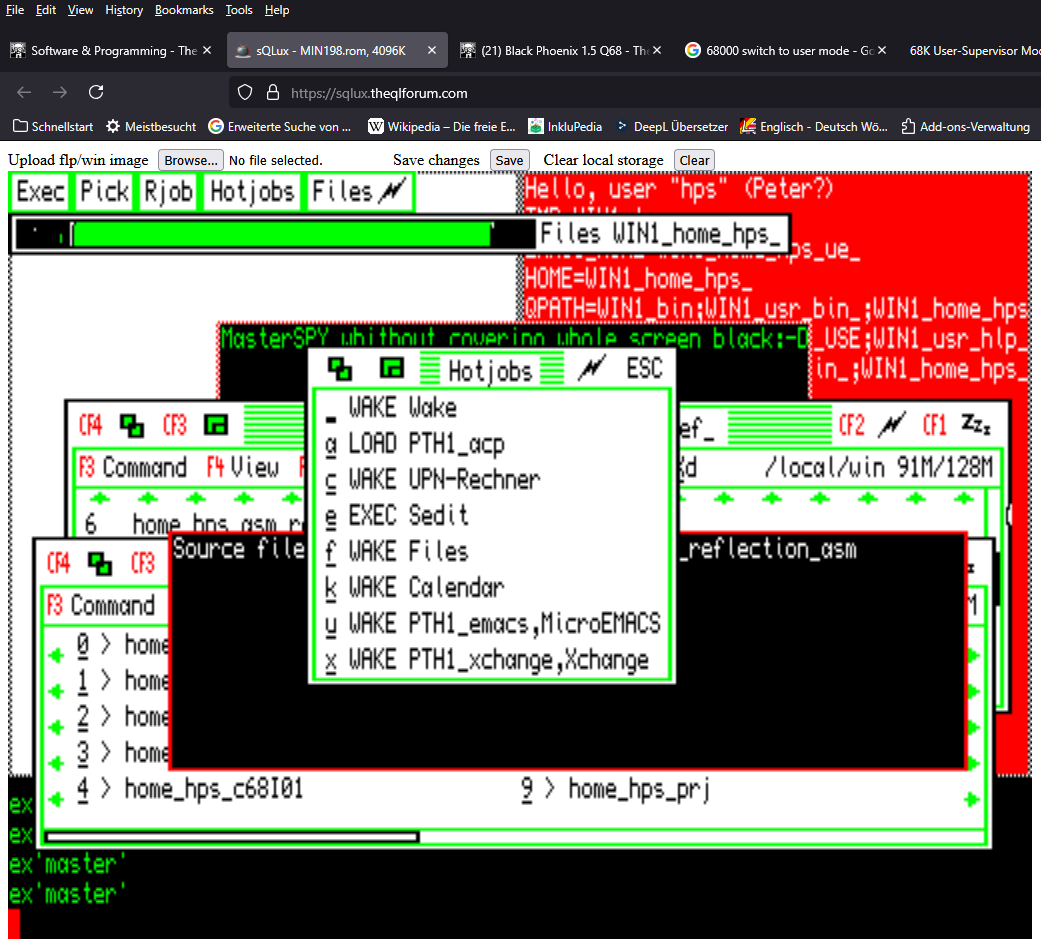Screen dimensions: 1041x950
Task: Click move icon beside CF4 in front file window
Action: tap(100, 563)
